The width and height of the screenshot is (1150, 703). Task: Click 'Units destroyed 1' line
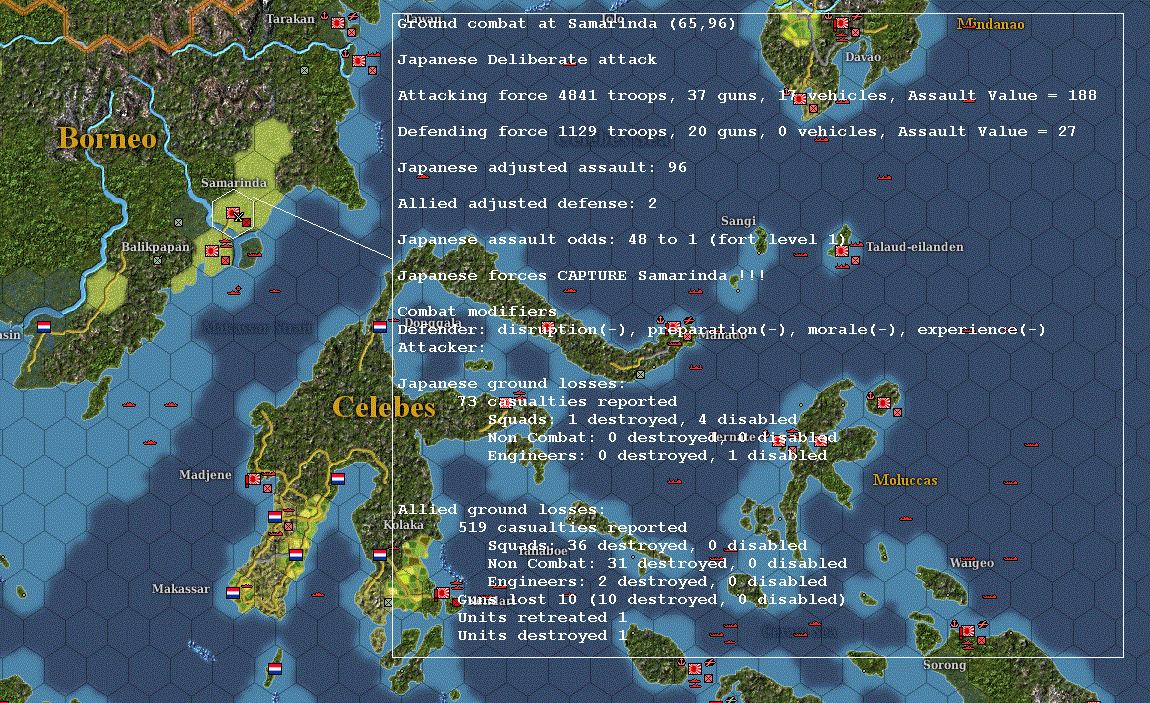pyautogui.click(x=542, y=636)
